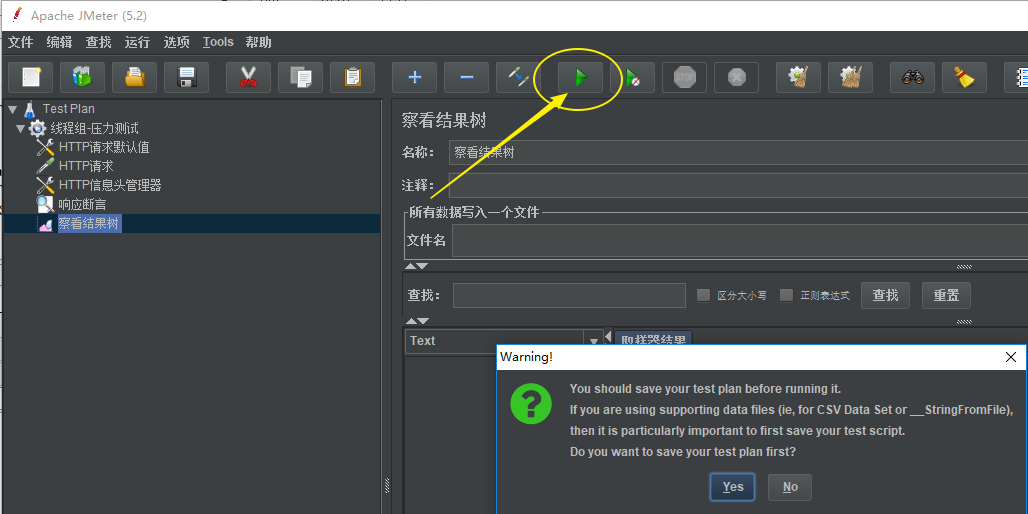
Task: Click the 响应断言 magnifier icon
Action: tap(45, 205)
